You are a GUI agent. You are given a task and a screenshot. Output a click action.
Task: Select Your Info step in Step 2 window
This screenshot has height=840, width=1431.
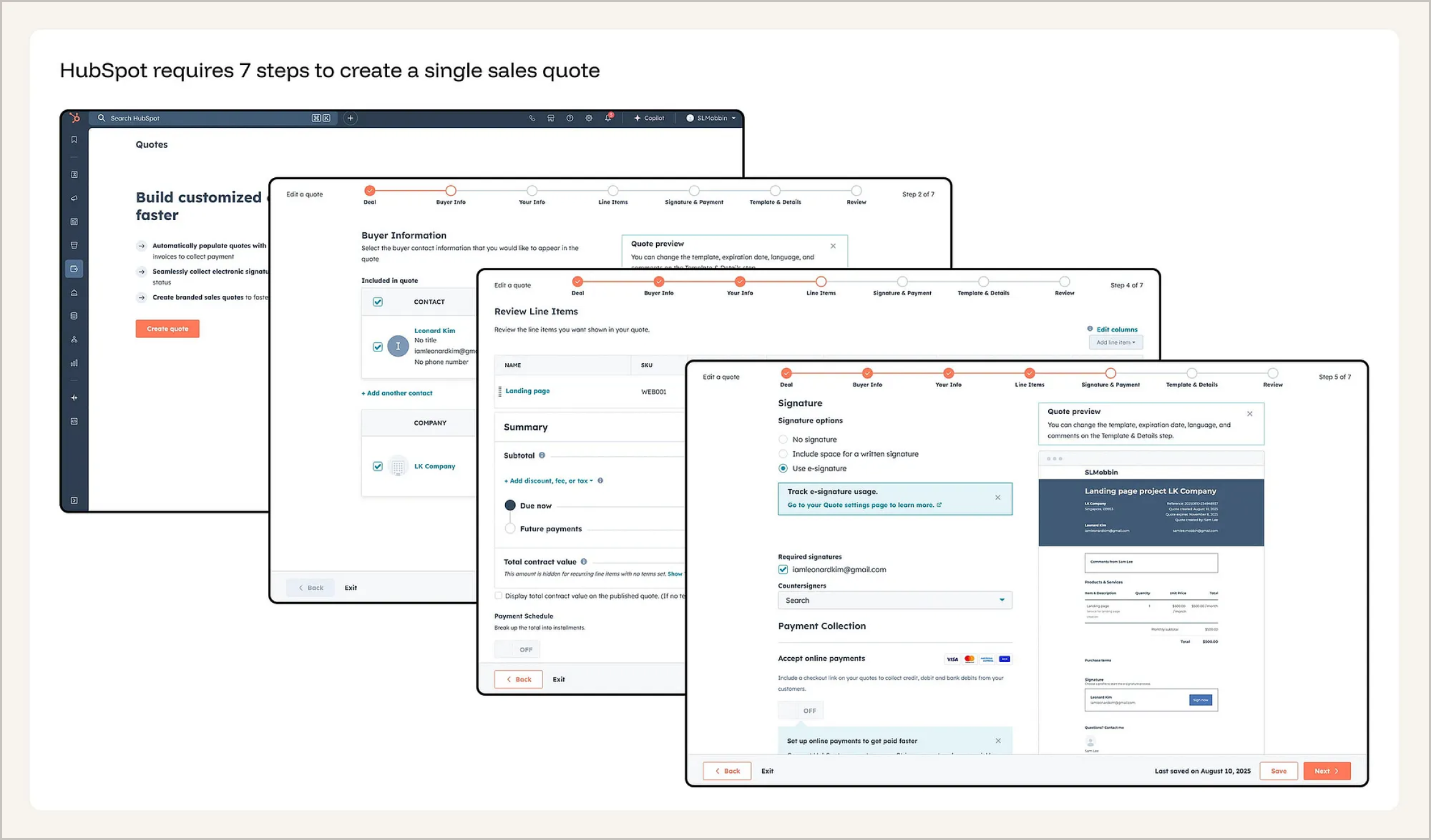(532, 191)
